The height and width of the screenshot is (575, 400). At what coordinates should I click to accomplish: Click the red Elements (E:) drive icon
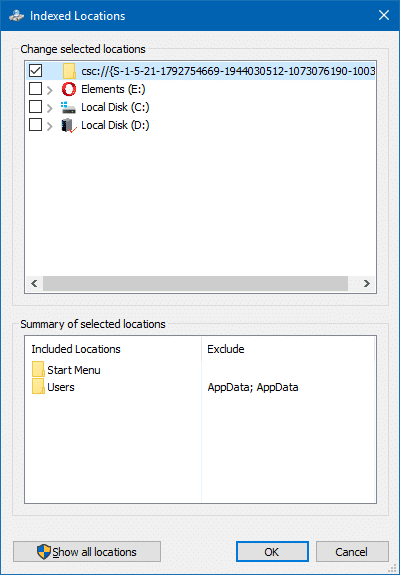click(69, 89)
